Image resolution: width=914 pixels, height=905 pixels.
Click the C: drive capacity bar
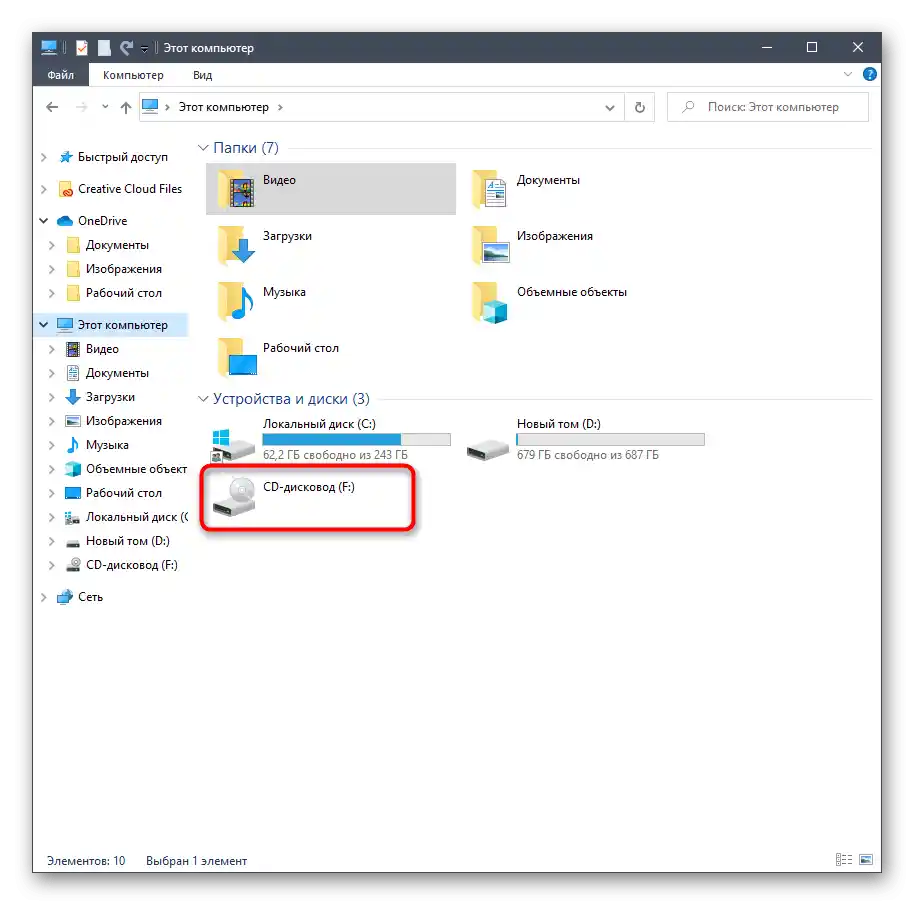(x=357, y=439)
